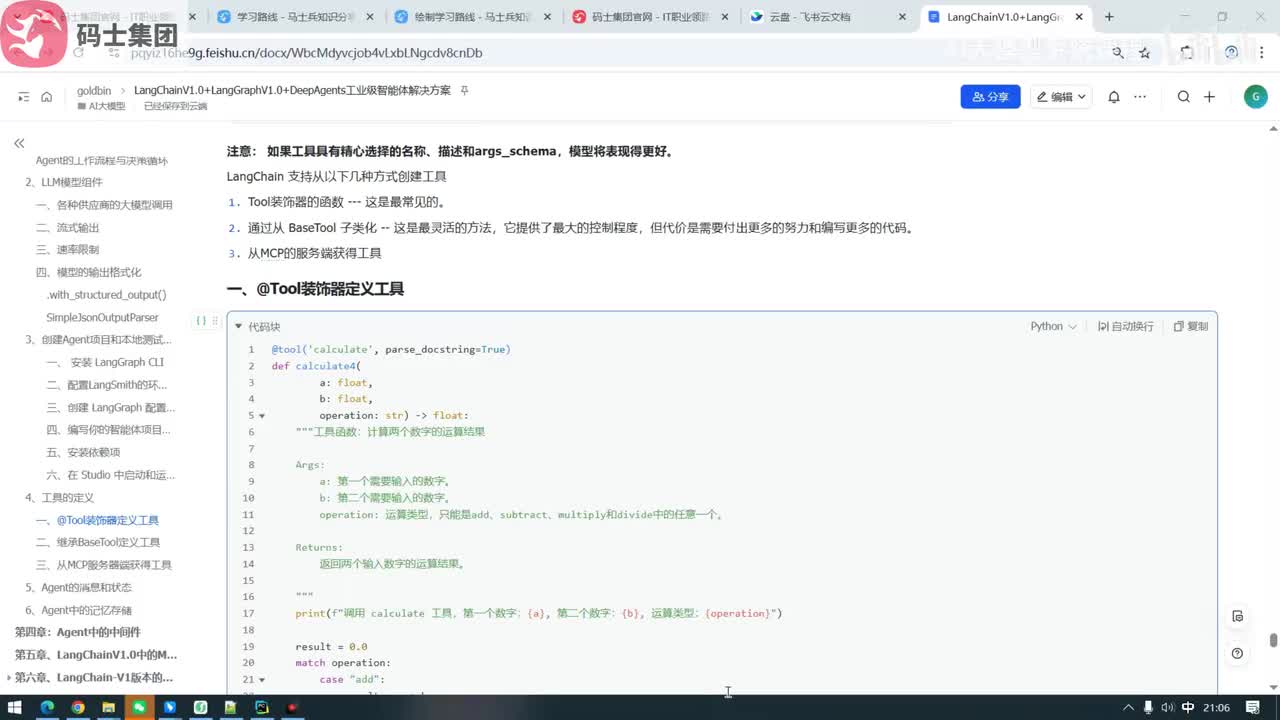Click the vertical page scrollbar thumb
The image size is (1280, 720).
pyautogui.click(x=1273, y=640)
